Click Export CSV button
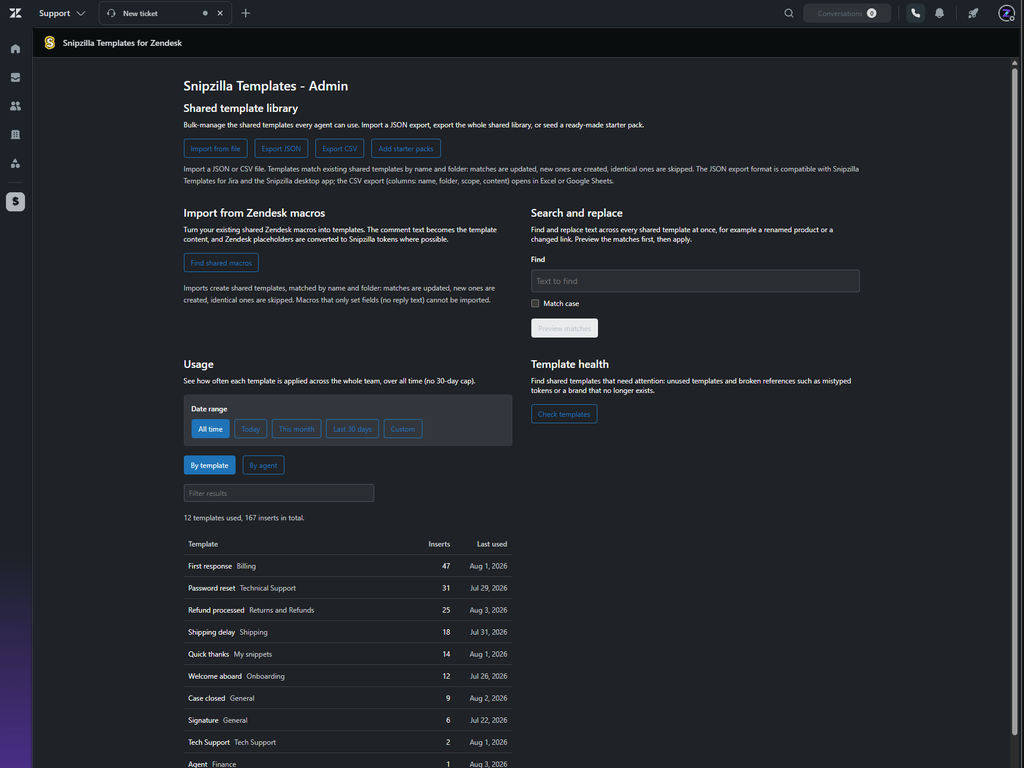 coord(340,149)
